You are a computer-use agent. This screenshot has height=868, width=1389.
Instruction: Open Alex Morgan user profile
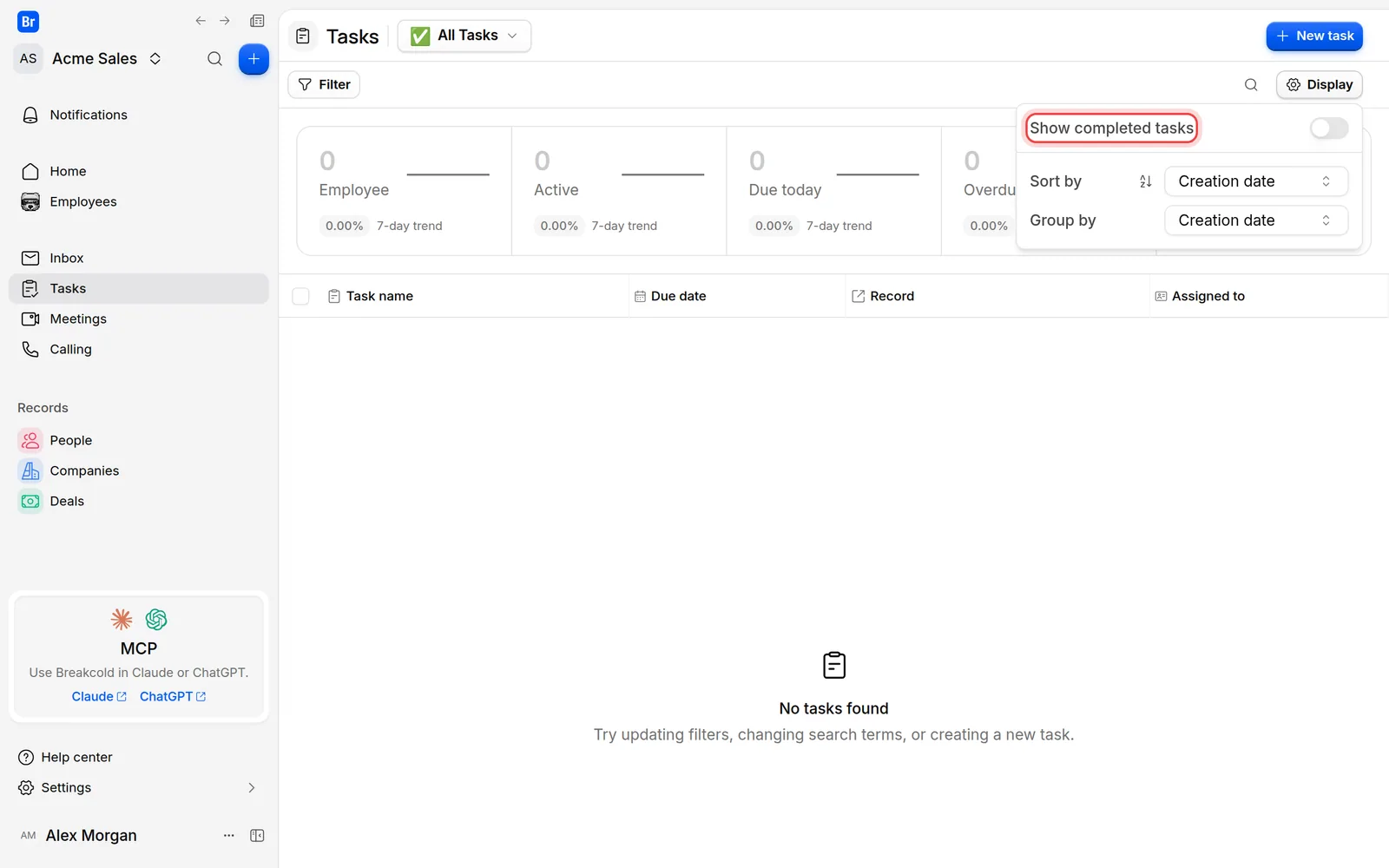coord(78,836)
